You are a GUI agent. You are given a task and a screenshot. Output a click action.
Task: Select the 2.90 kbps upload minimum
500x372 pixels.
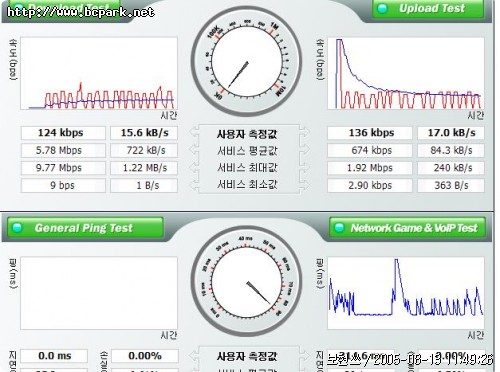pyautogui.click(x=370, y=185)
